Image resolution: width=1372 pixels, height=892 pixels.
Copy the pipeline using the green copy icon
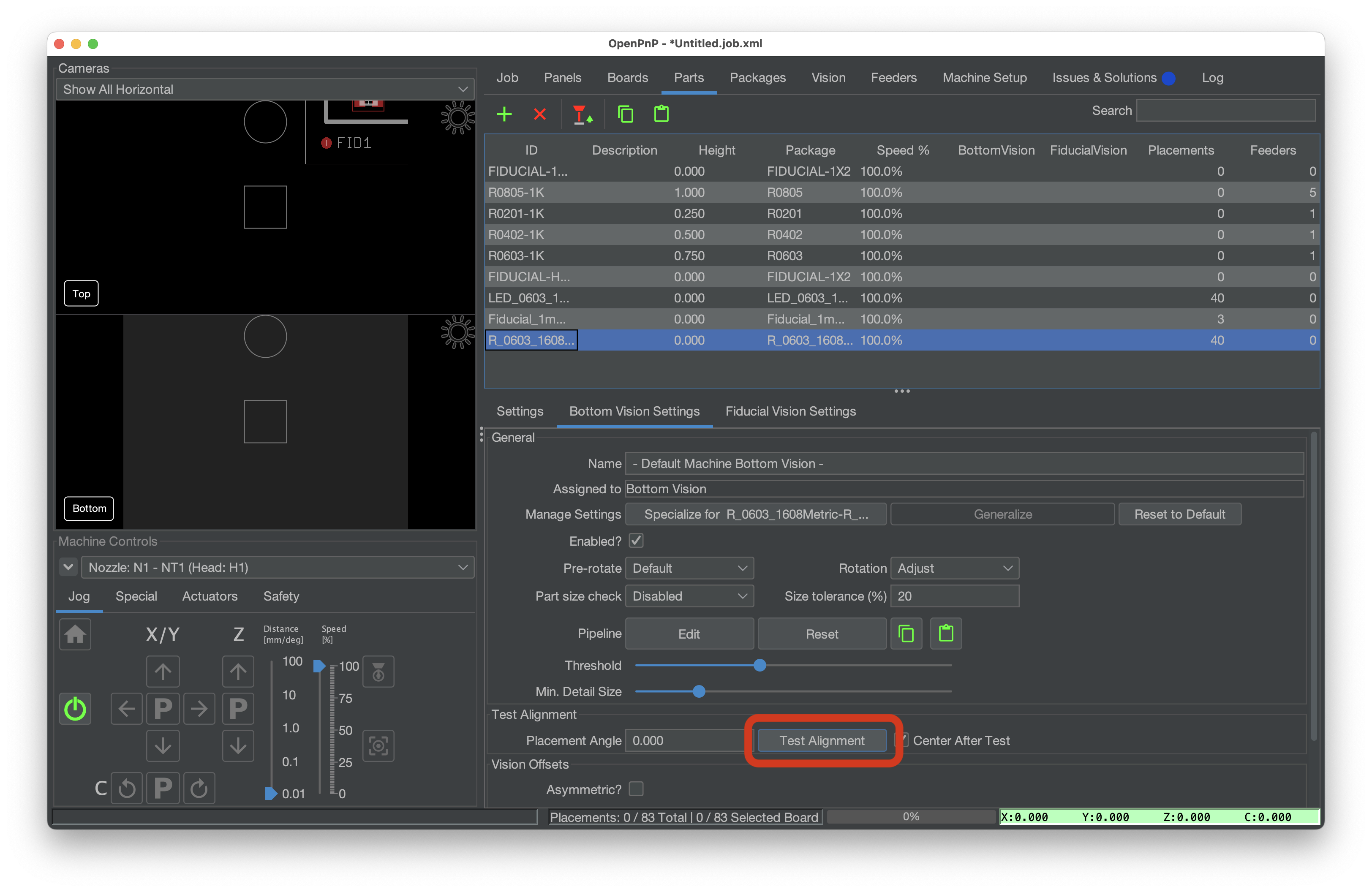(x=906, y=634)
